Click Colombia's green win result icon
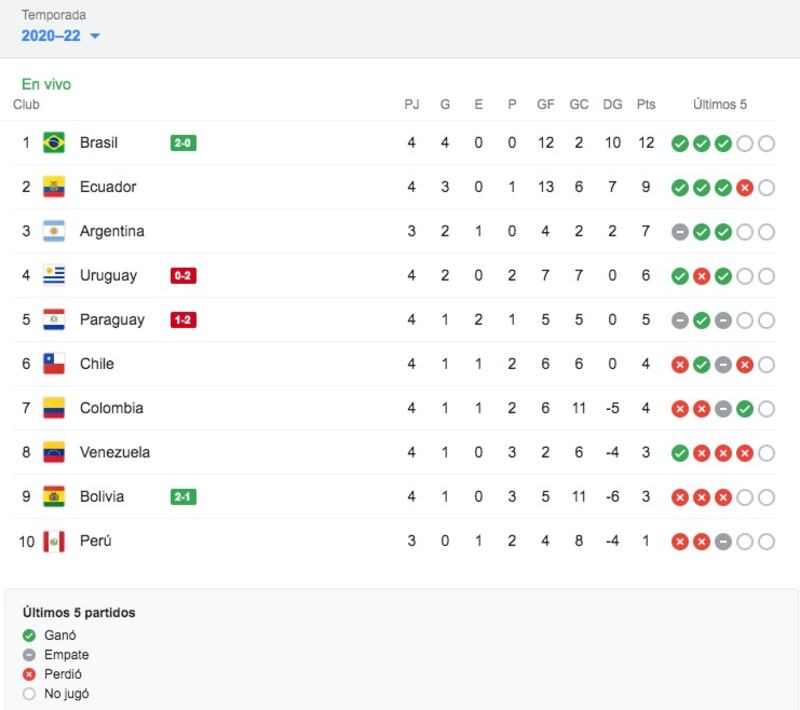Screen dimensions: 800x710 click(745, 409)
